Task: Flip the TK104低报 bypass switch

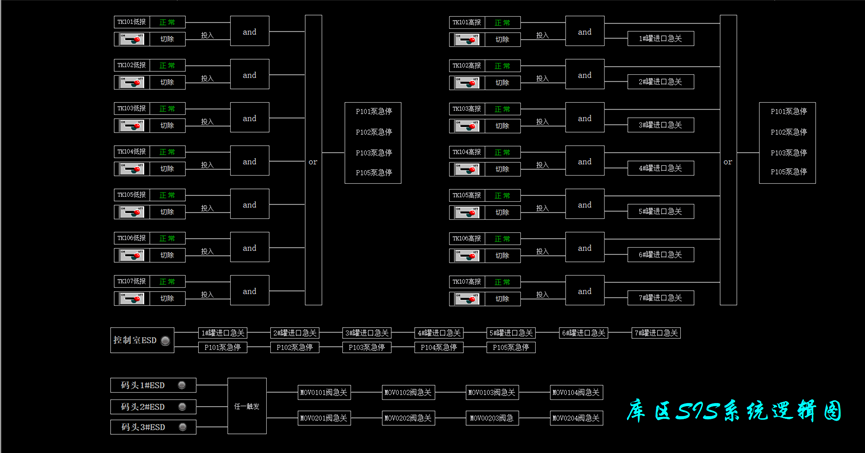Action: tap(131, 169)
